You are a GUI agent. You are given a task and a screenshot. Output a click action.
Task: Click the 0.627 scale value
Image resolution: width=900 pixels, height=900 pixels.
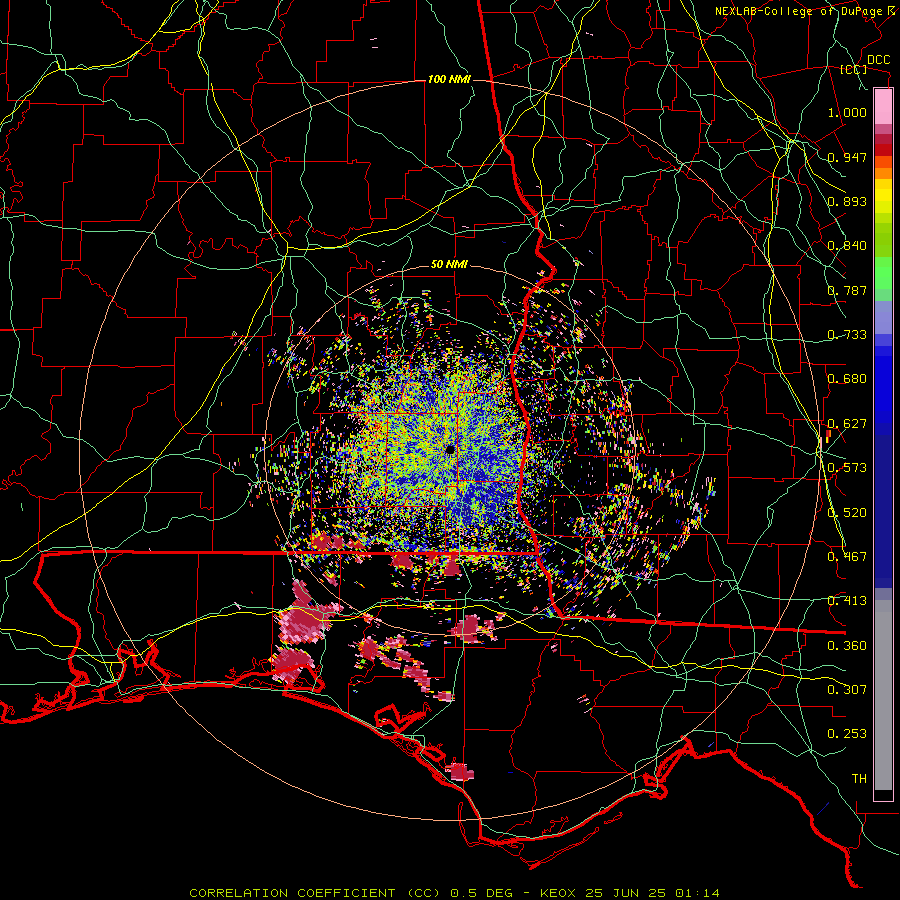pyautogui.click(x=847, y=424)
